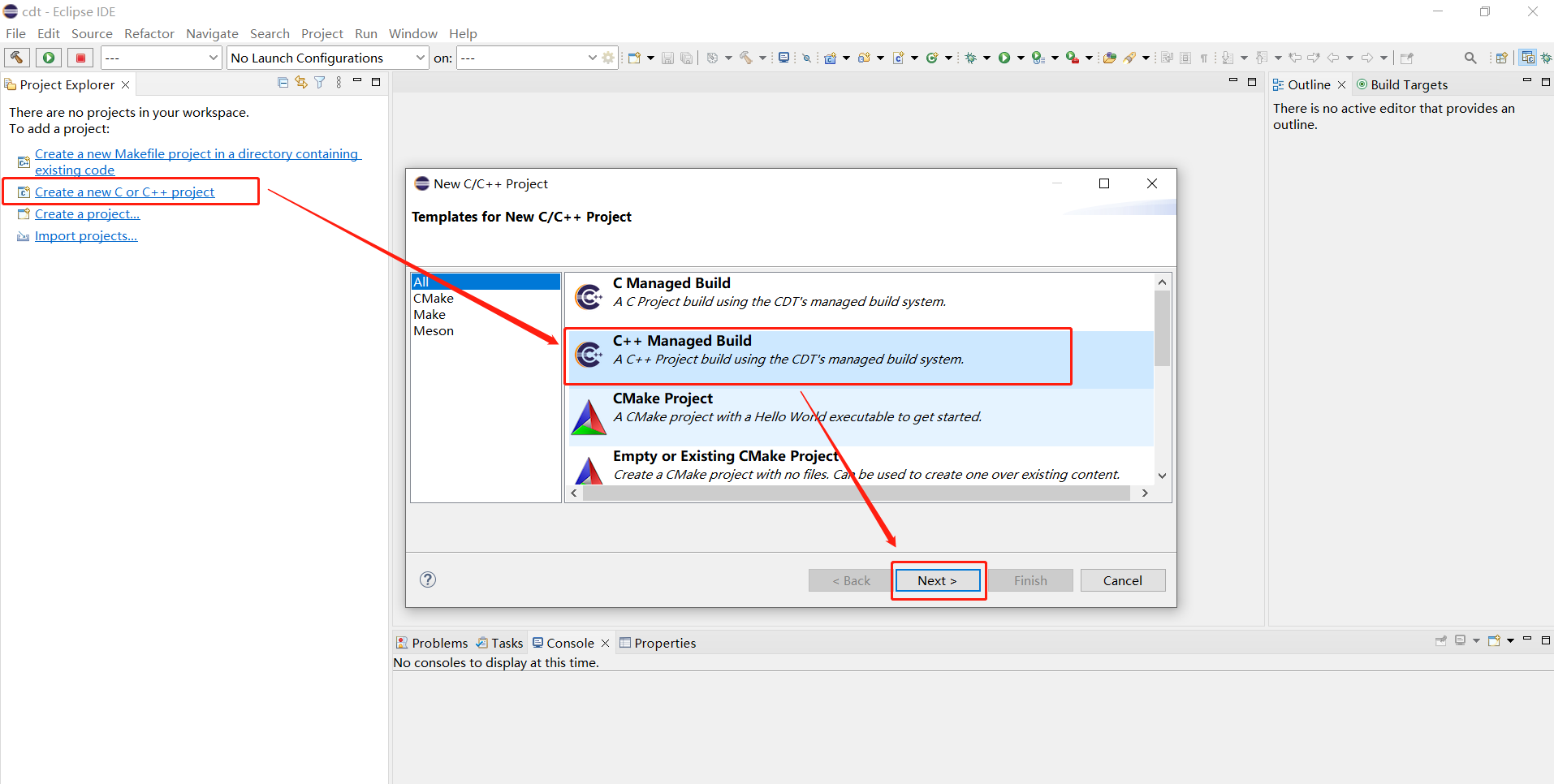Viewport: 1554px width, 784px height.
Task: Click the template list scroll down arrow
Action: tap(1162, 476)
